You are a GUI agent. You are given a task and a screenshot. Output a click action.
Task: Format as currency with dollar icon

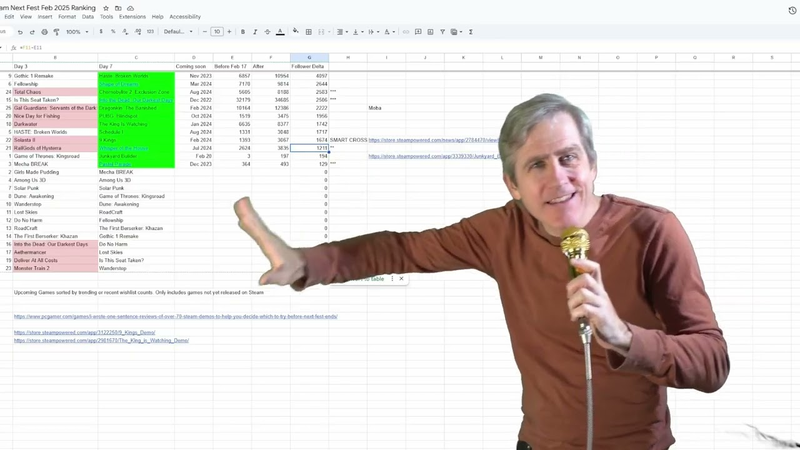click(101, 32)
